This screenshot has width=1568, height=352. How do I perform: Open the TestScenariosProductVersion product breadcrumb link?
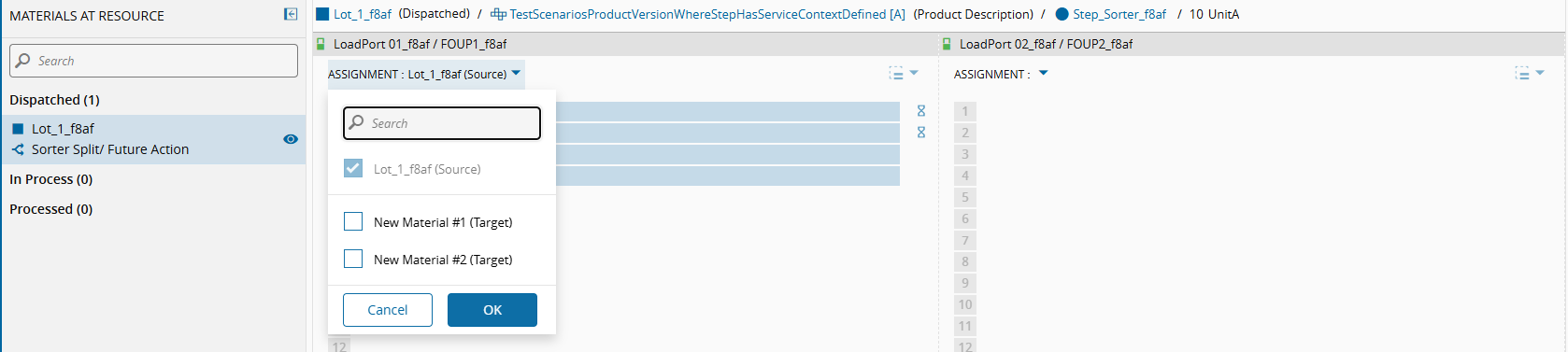pyautogui.click(x=707, y=14)
